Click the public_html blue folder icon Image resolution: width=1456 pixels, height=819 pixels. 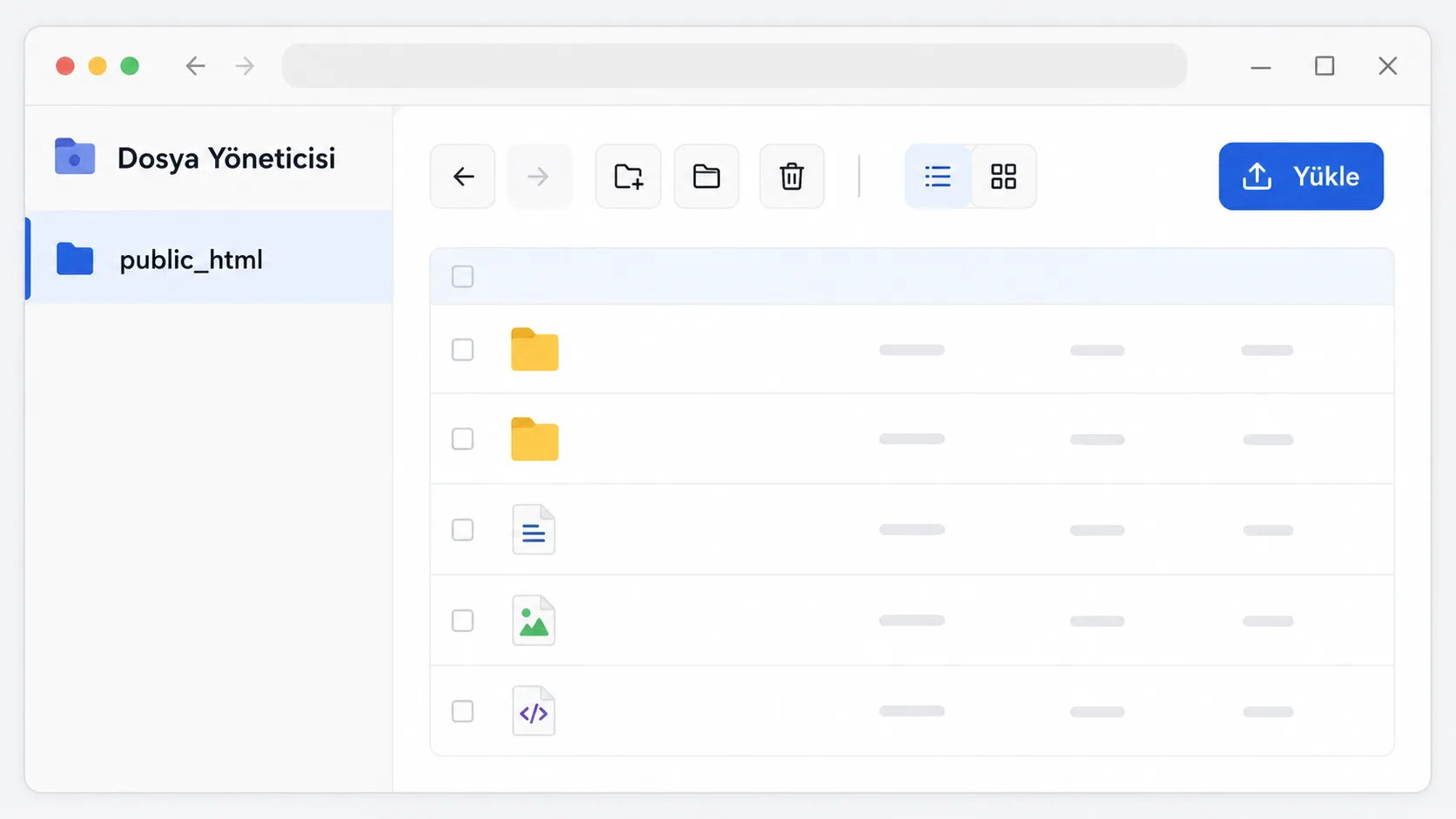[x=75, y=259]
